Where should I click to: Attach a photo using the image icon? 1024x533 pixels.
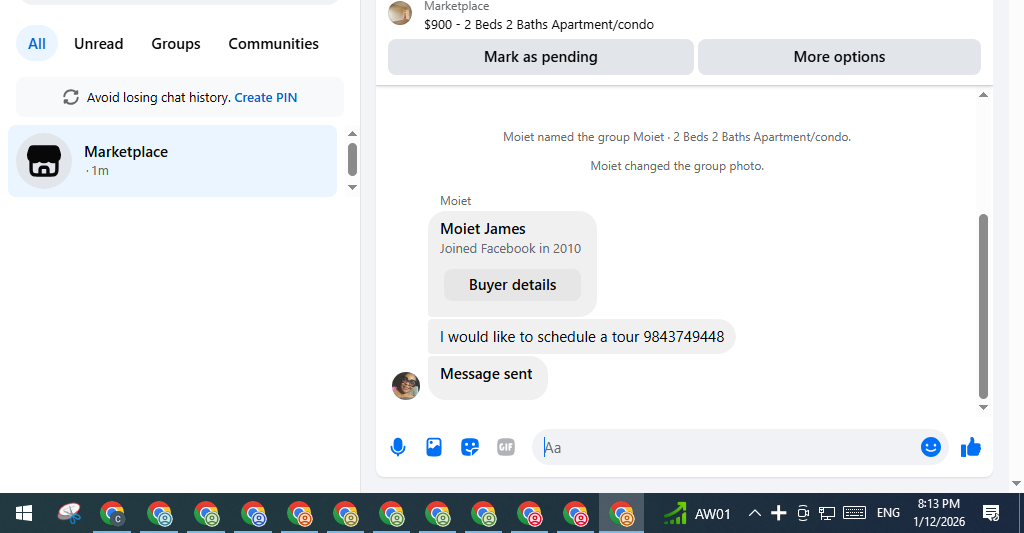coord(434,447)
